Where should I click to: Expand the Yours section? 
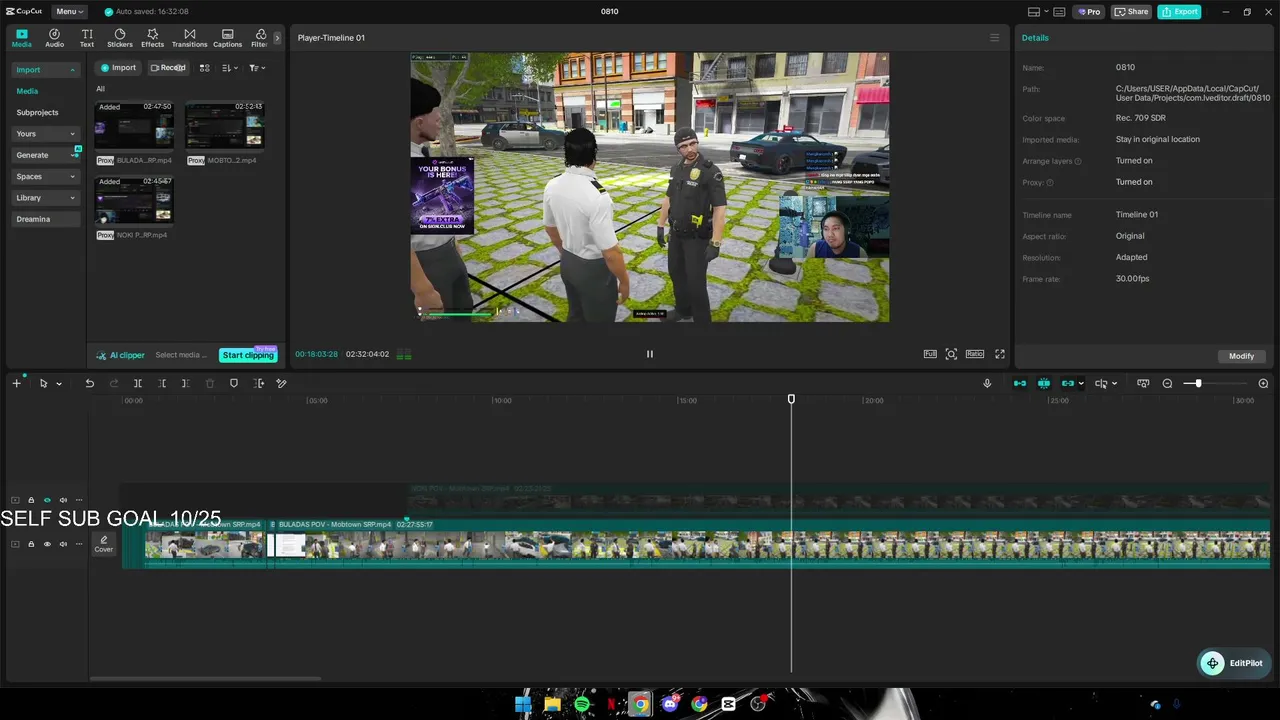click(45, 134)
